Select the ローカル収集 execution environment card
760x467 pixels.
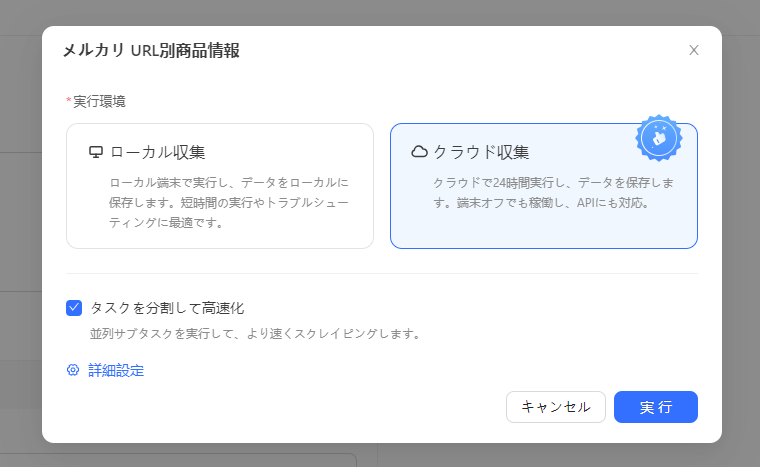pyautogui.click(x=220, y=186)
